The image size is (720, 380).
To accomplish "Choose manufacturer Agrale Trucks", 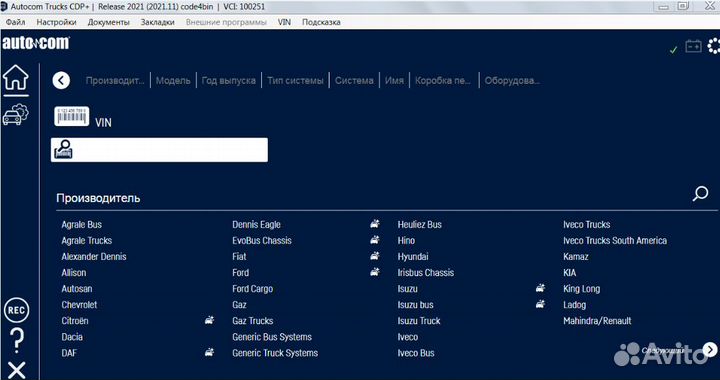I will pyautogui.click(x=87, y=240).
